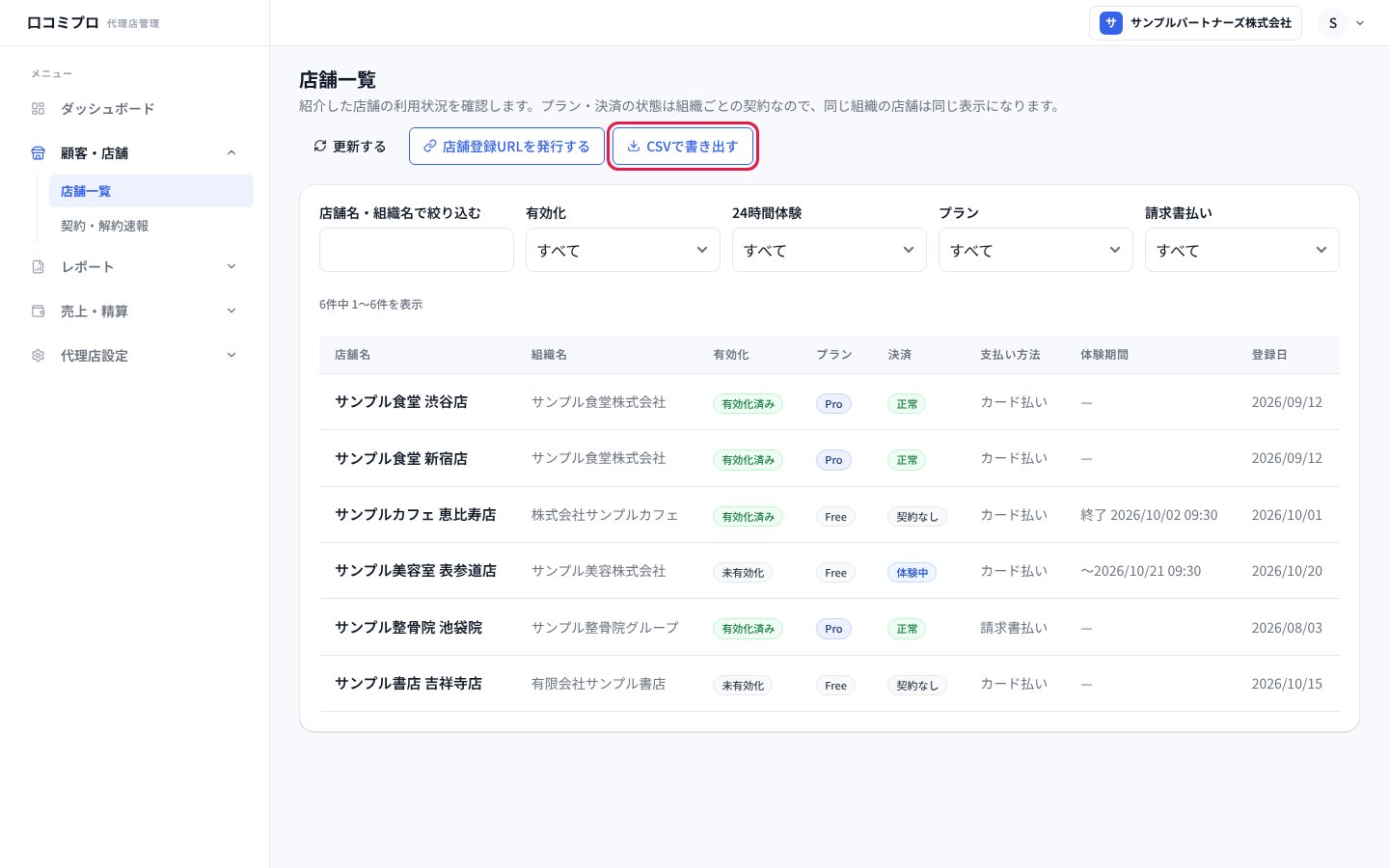Click the report document icon beside レポート

tap(39, 267)
